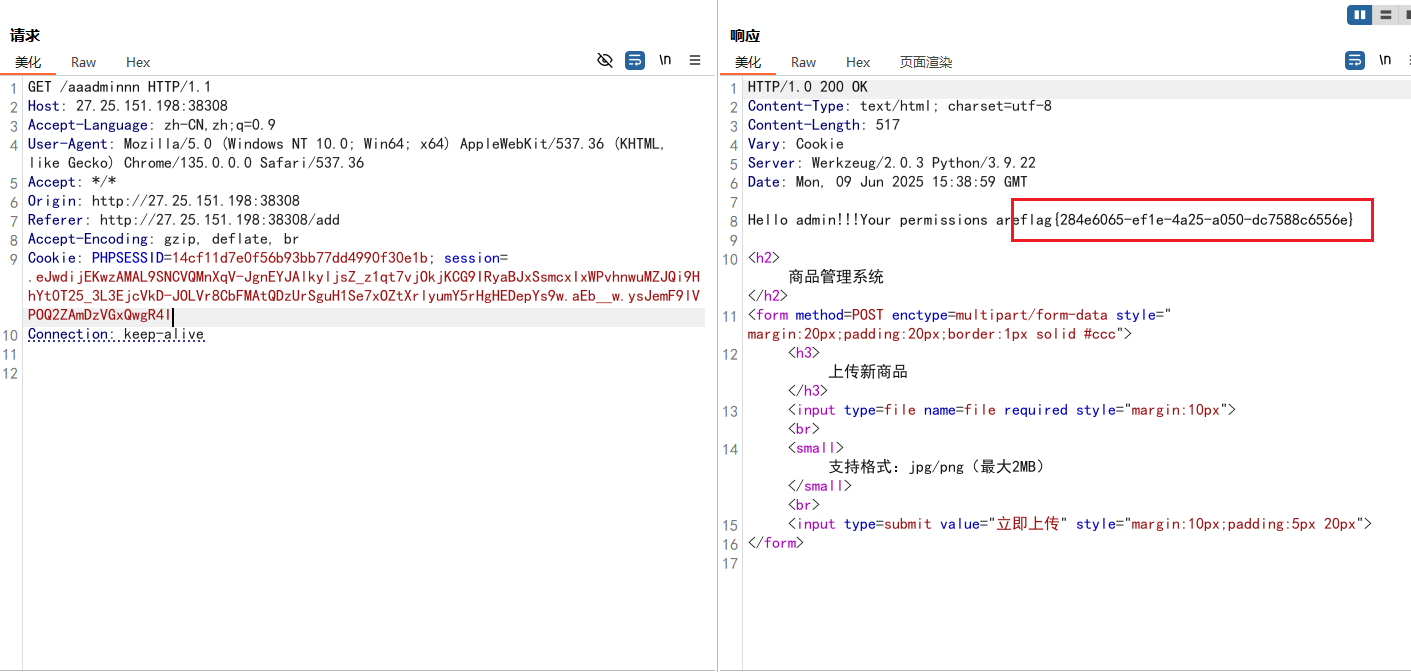The image size is (1411, 672).
Task: Click Origin header line
Action: tap(164, 201)
